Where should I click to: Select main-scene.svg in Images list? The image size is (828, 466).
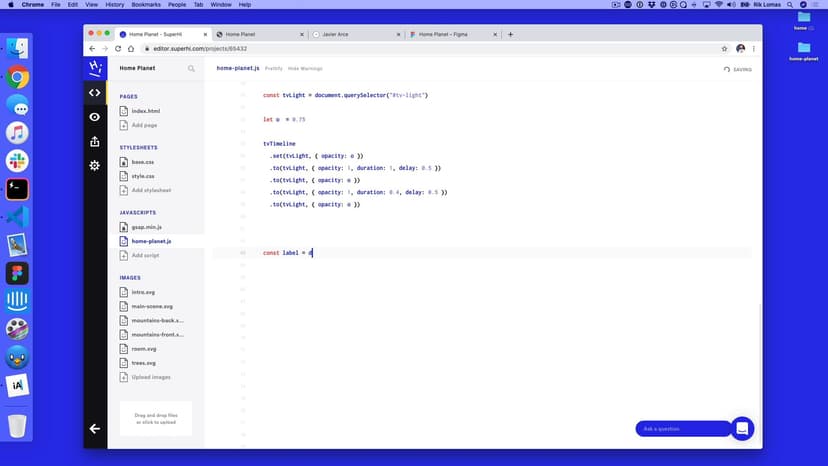coord(150,306)
